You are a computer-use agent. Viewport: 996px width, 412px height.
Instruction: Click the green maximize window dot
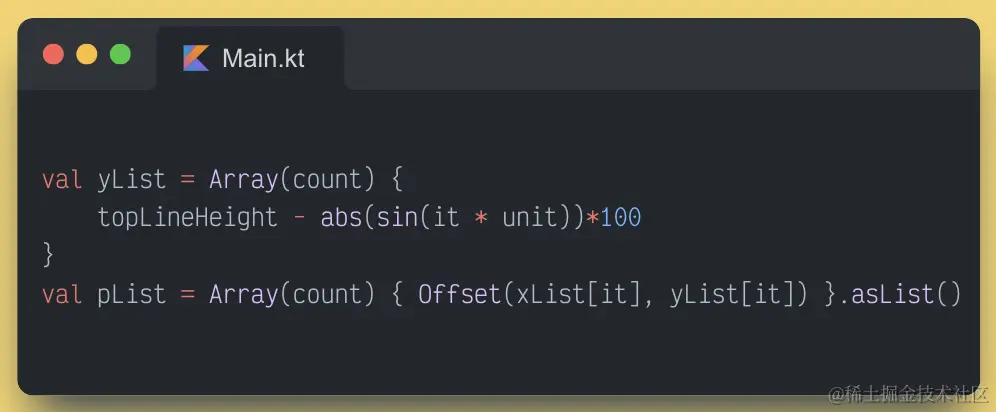[x=121, y=55]
